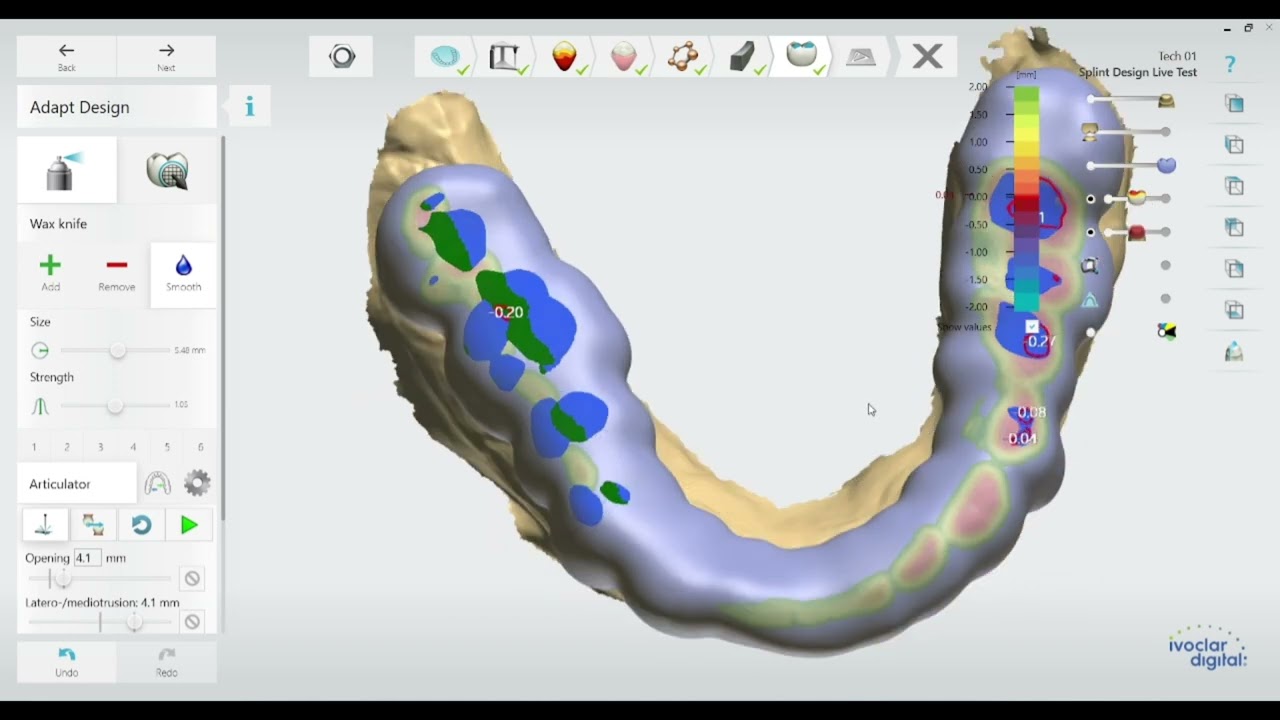Select the Add wax knife tool
Image resolution: width=1280 pixels, height=720 pixels.
pyautogui.click(x=50, y=274)
